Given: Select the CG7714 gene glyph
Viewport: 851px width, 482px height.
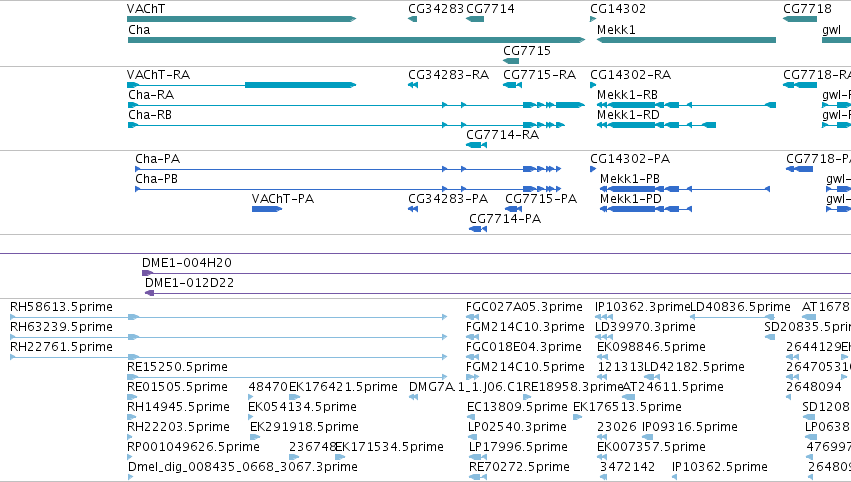Looking at the screenshot, I should (475, 19).
